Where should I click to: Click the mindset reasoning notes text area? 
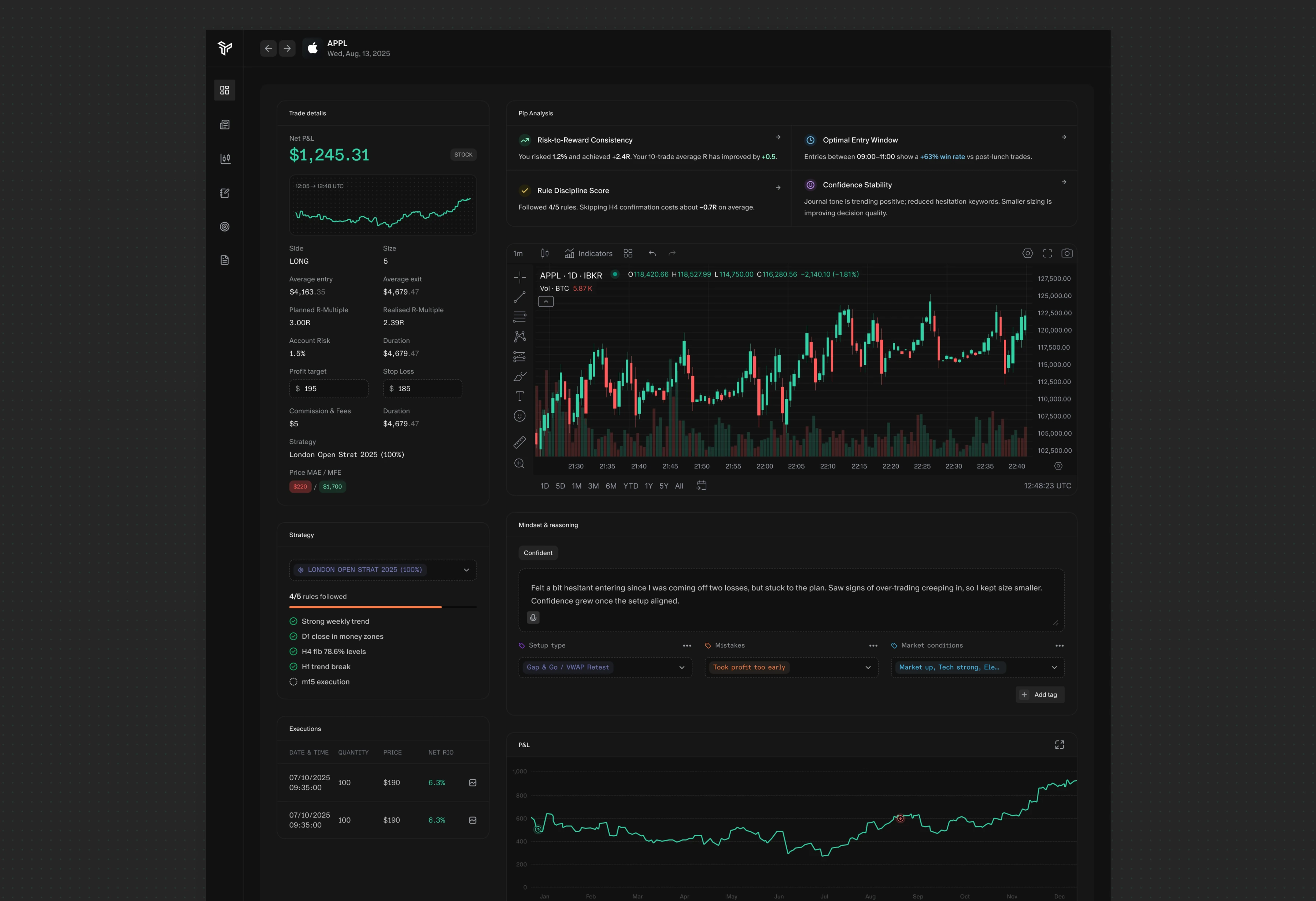(792, 600)
